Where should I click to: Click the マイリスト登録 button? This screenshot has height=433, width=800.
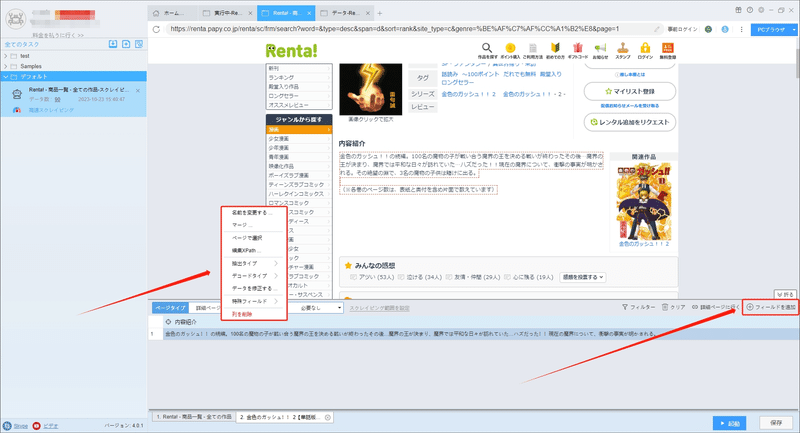[x=630, y=91]
